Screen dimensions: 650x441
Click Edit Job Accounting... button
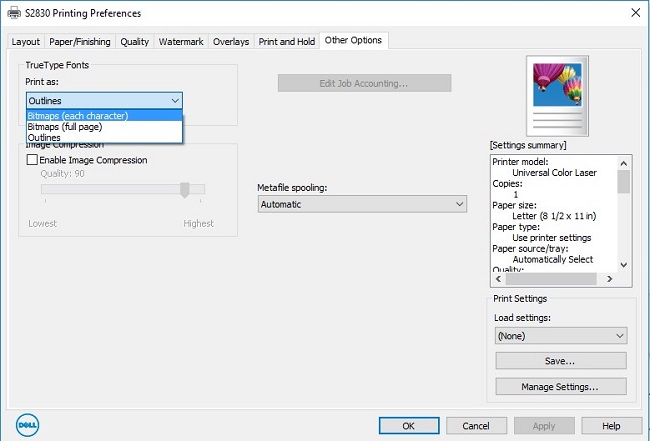point(364,83)
